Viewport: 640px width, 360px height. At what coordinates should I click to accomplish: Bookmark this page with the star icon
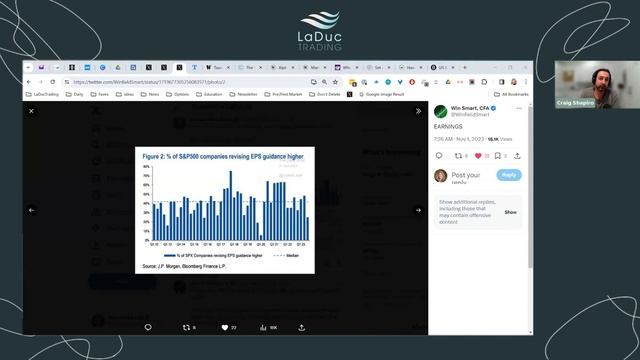(335, 82)
